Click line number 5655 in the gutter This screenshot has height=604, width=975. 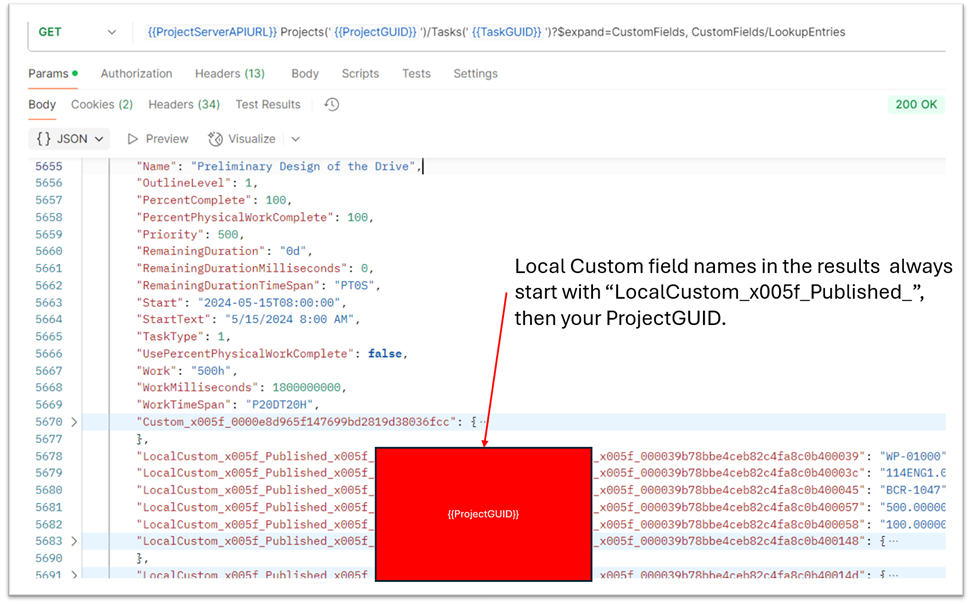pos(49,166)
